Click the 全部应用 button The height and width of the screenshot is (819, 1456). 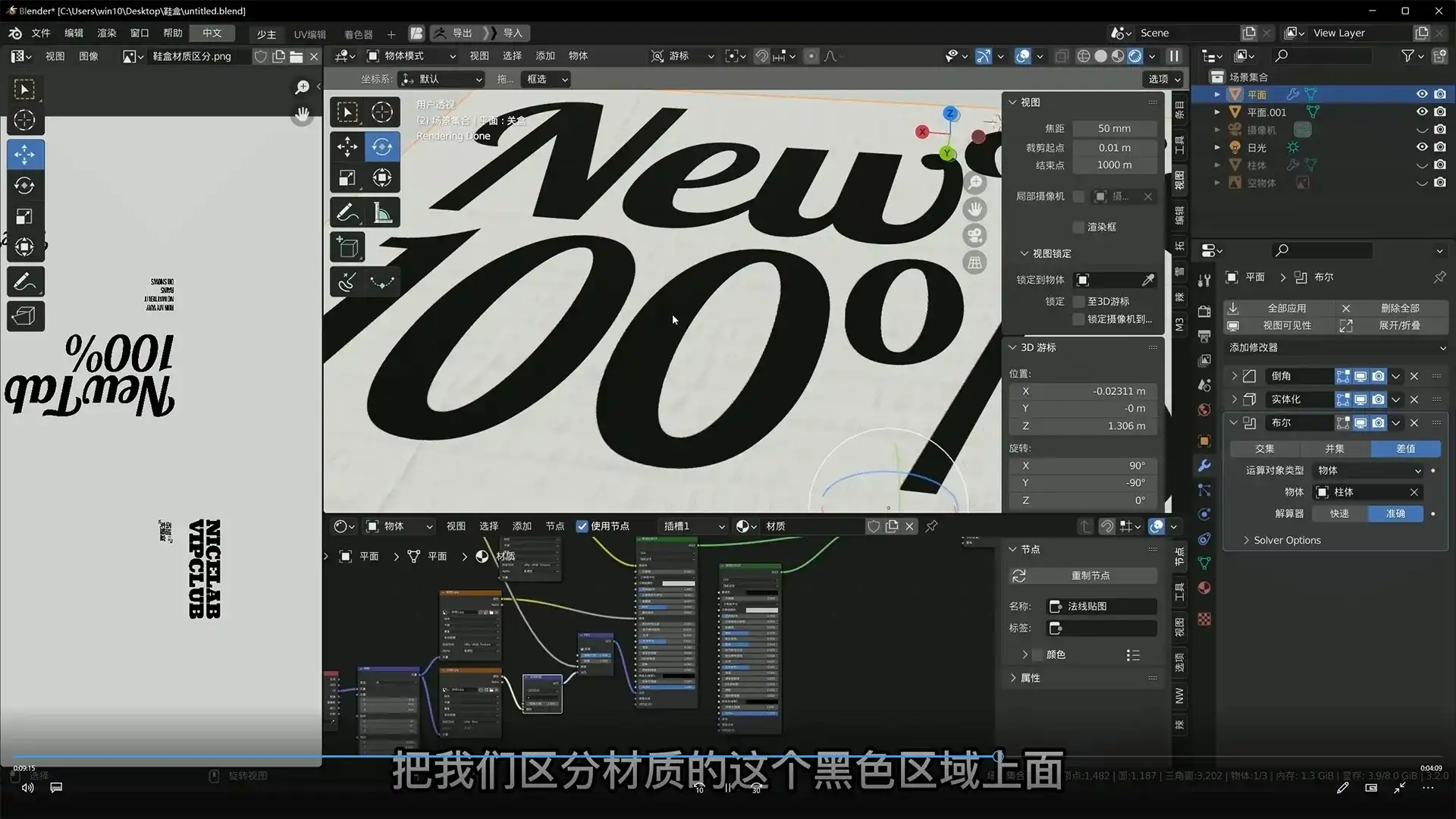[x=1287, y=308]
